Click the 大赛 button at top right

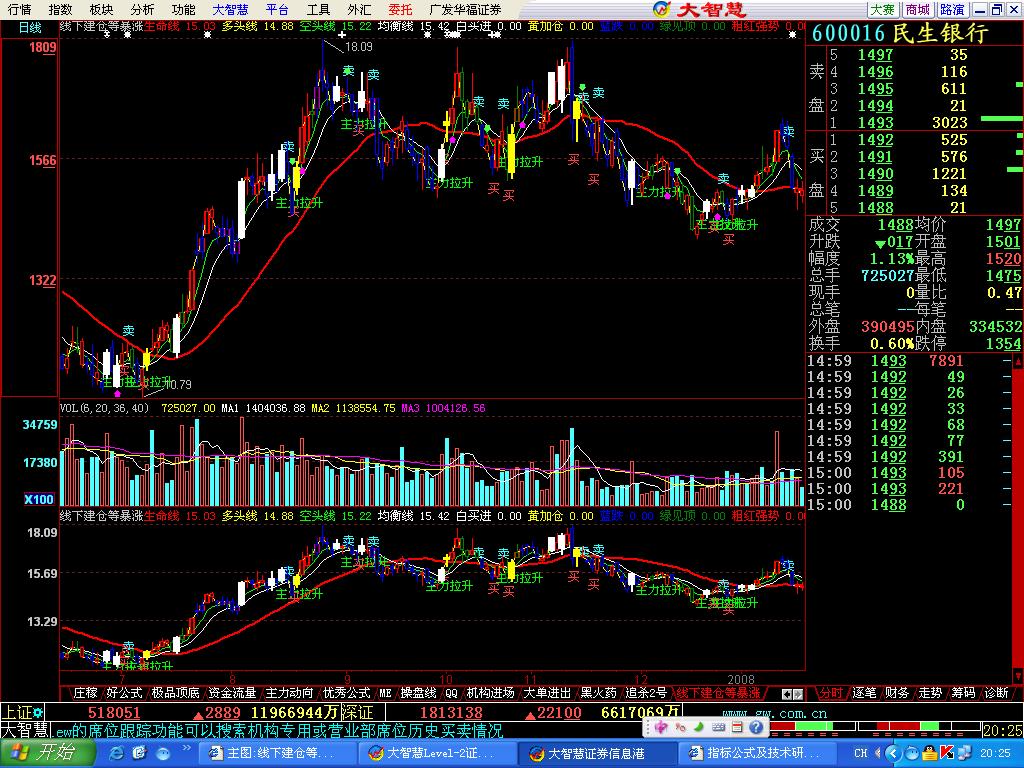click(x=882, y=9)
